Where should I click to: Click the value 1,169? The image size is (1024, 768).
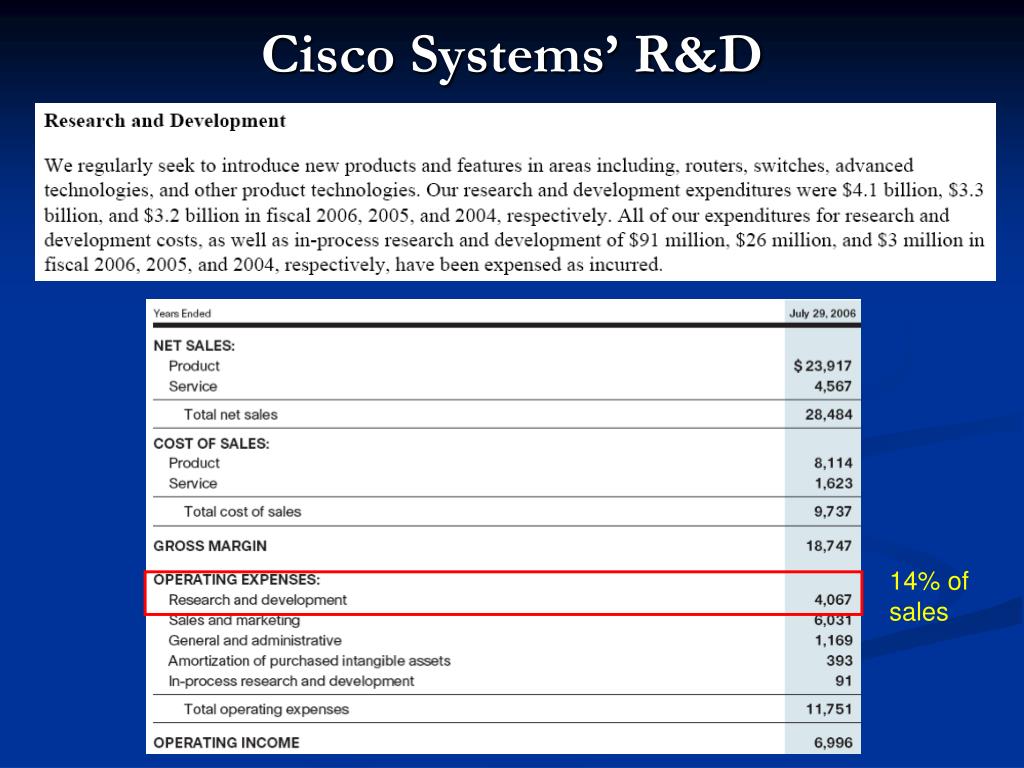pos(833,641)
